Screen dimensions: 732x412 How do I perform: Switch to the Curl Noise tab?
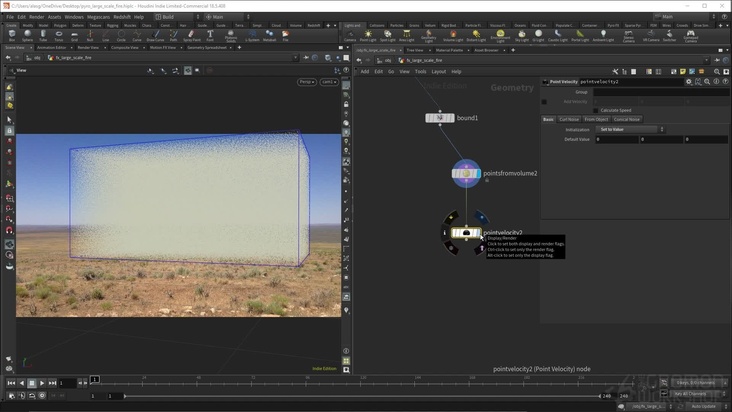[x=569, y=119]
